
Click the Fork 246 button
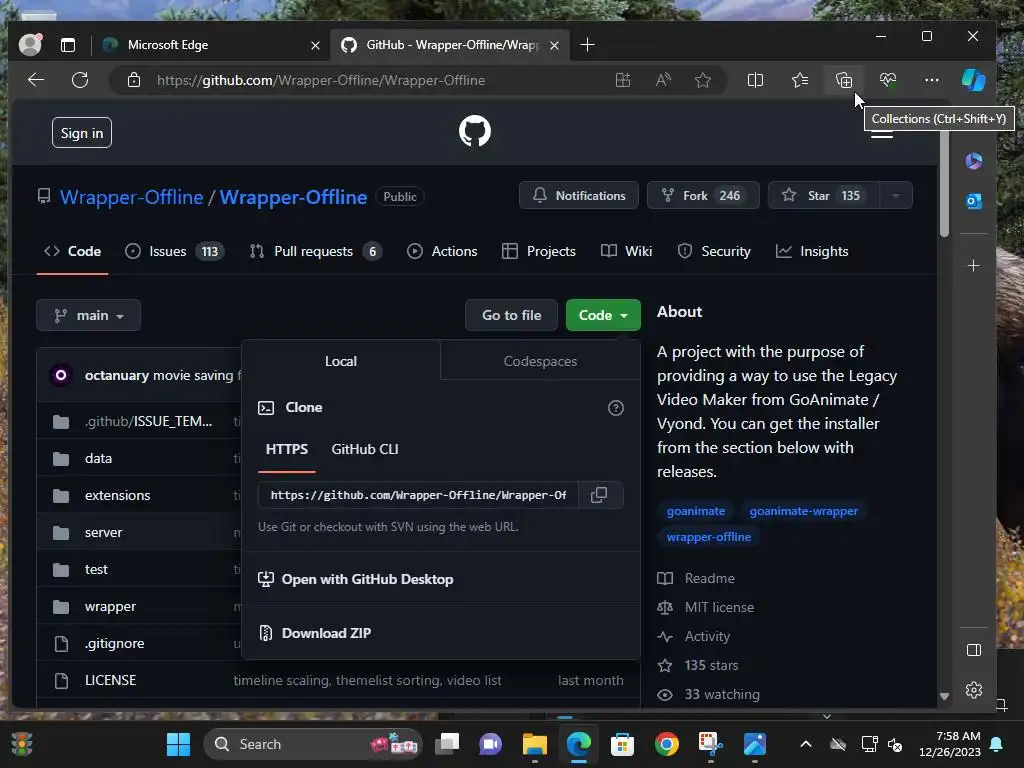pyautogui.click(x=703, y=196)
